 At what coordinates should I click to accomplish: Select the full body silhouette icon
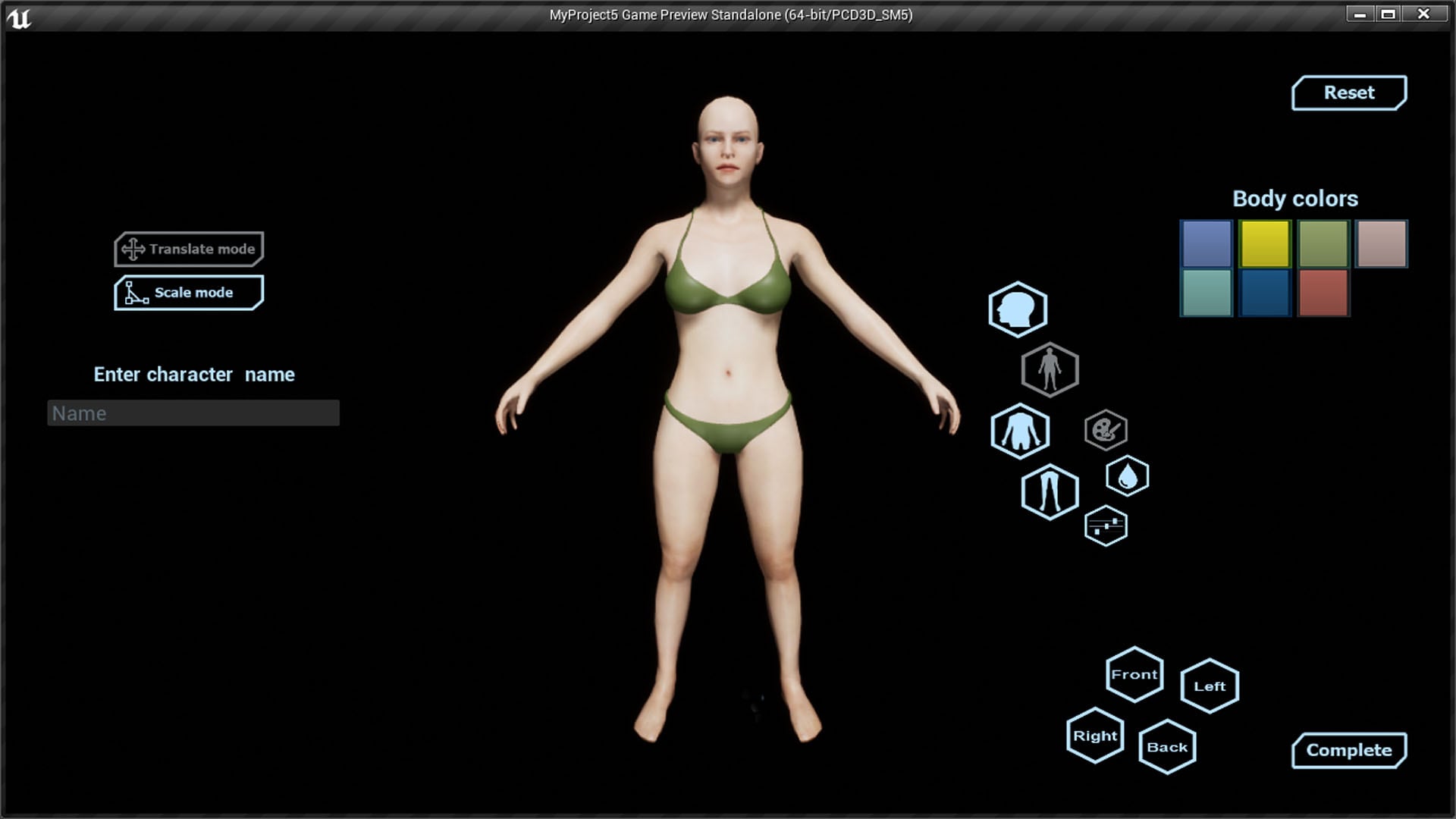pos(1051,369)
